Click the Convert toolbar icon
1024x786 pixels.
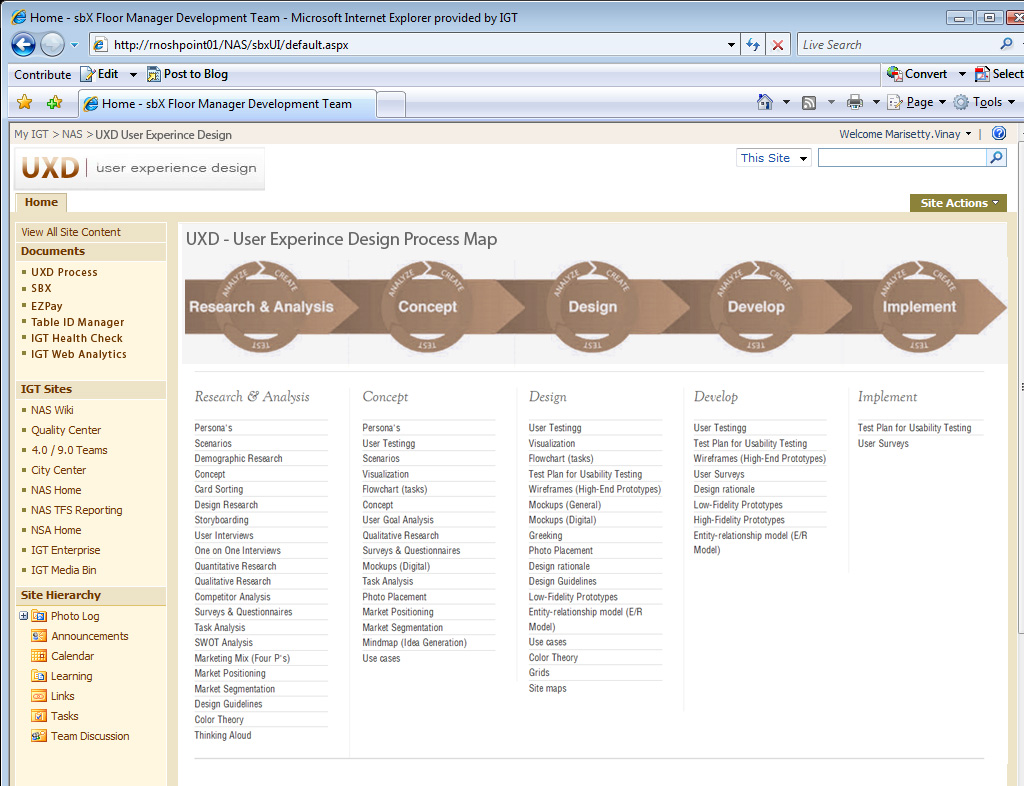pyautogui.click(x=894, y=74)
